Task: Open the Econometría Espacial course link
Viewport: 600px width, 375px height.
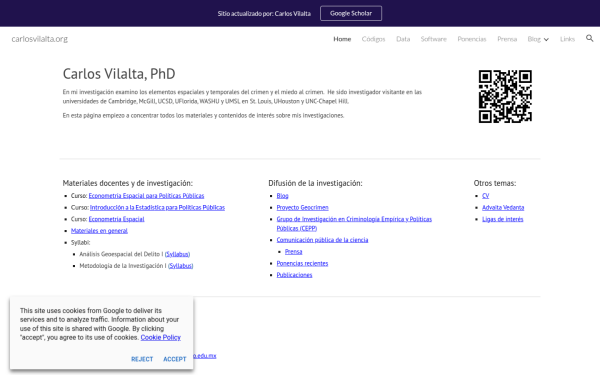Action: [x=116, y=219]
